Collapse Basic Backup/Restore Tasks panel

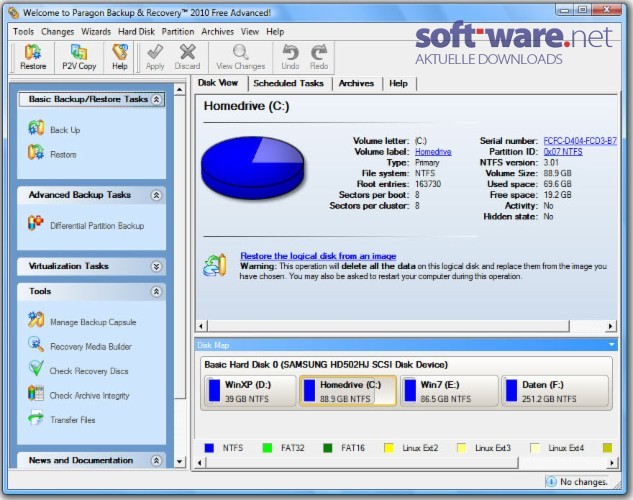click(156, 99)
